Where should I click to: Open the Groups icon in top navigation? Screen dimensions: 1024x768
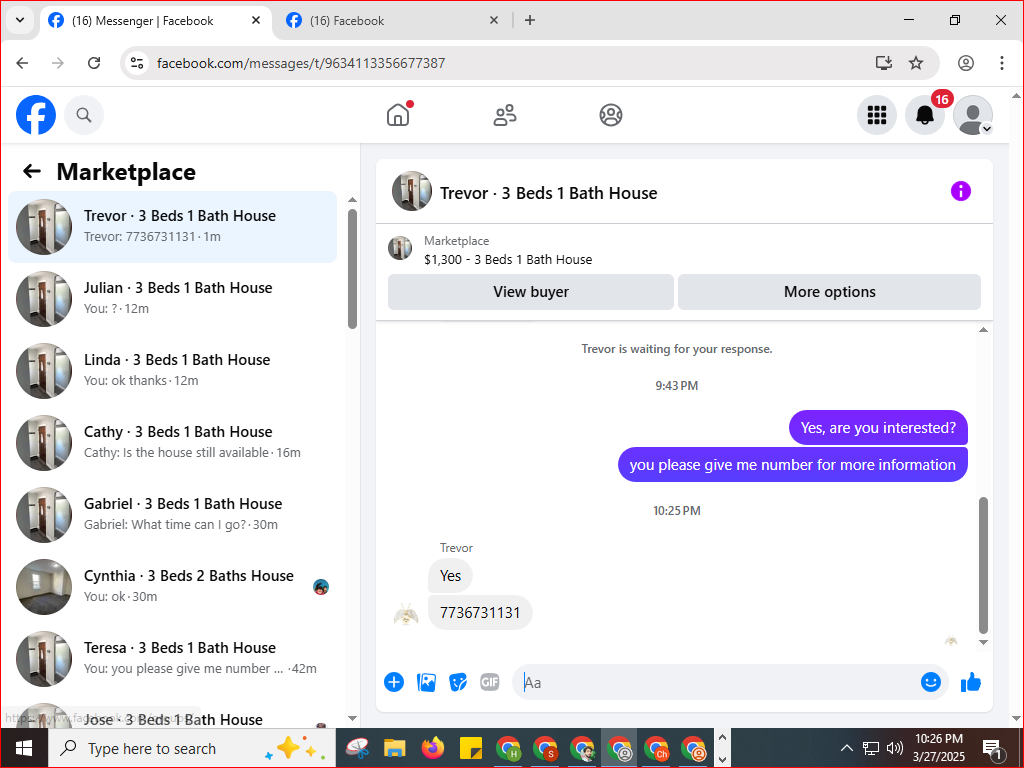611,115
